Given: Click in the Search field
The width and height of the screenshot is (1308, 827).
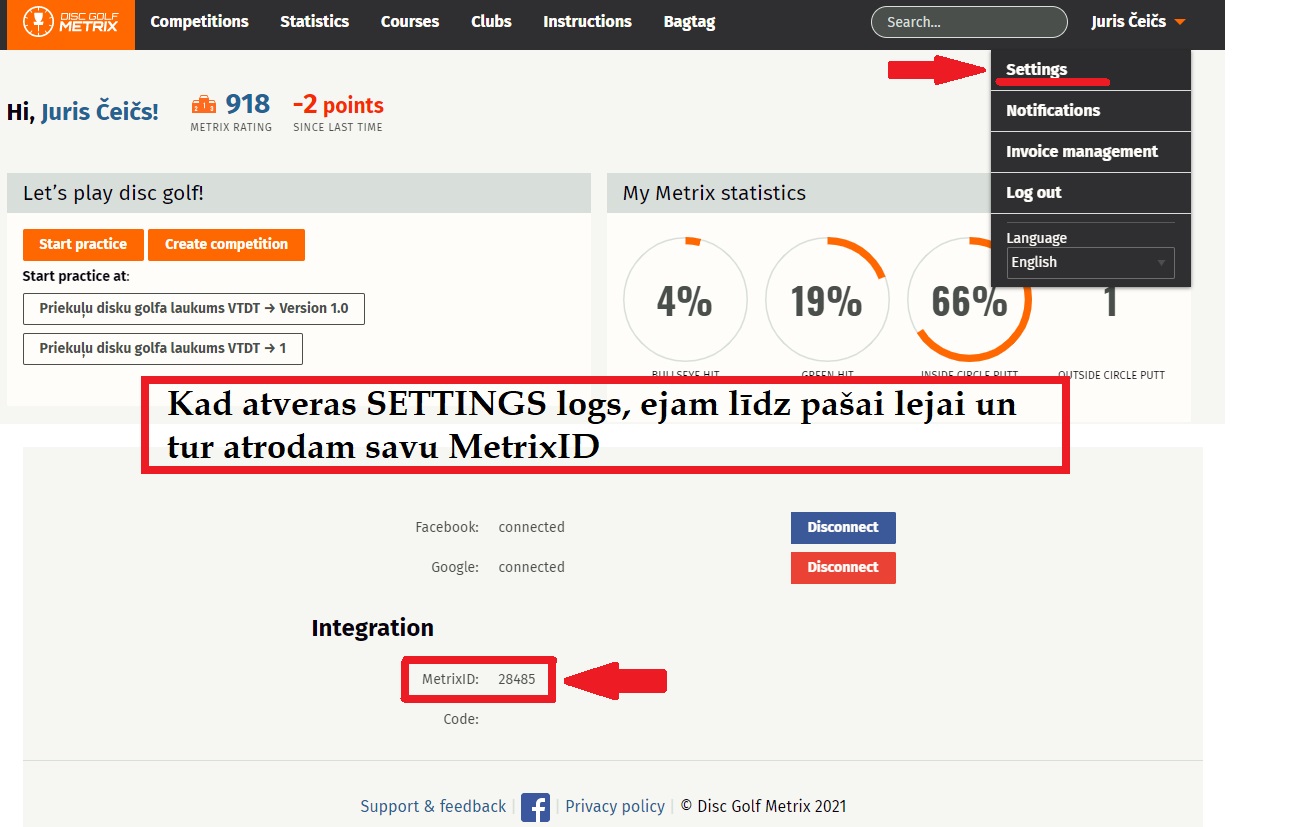Looking at the screenshot, I should (x=968, y=22).
